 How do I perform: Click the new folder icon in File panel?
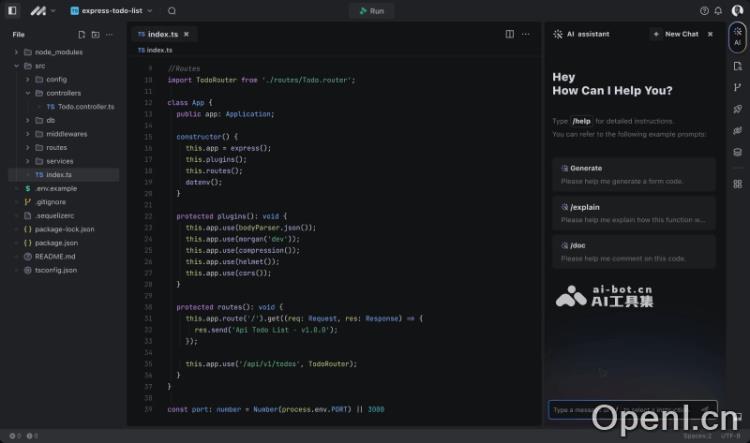click(95, 34)
